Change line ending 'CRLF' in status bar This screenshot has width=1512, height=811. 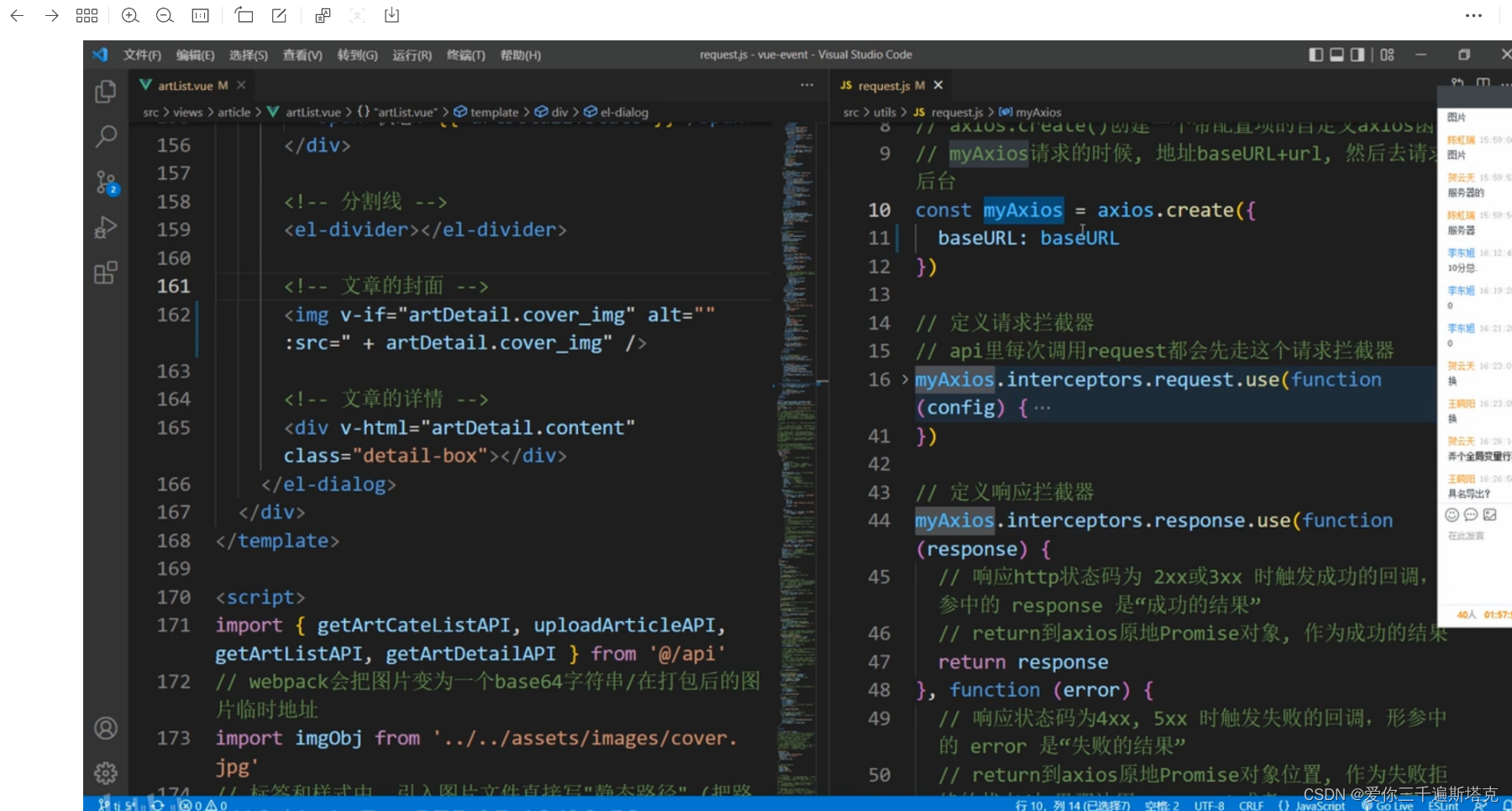(x=1251, y=805)
